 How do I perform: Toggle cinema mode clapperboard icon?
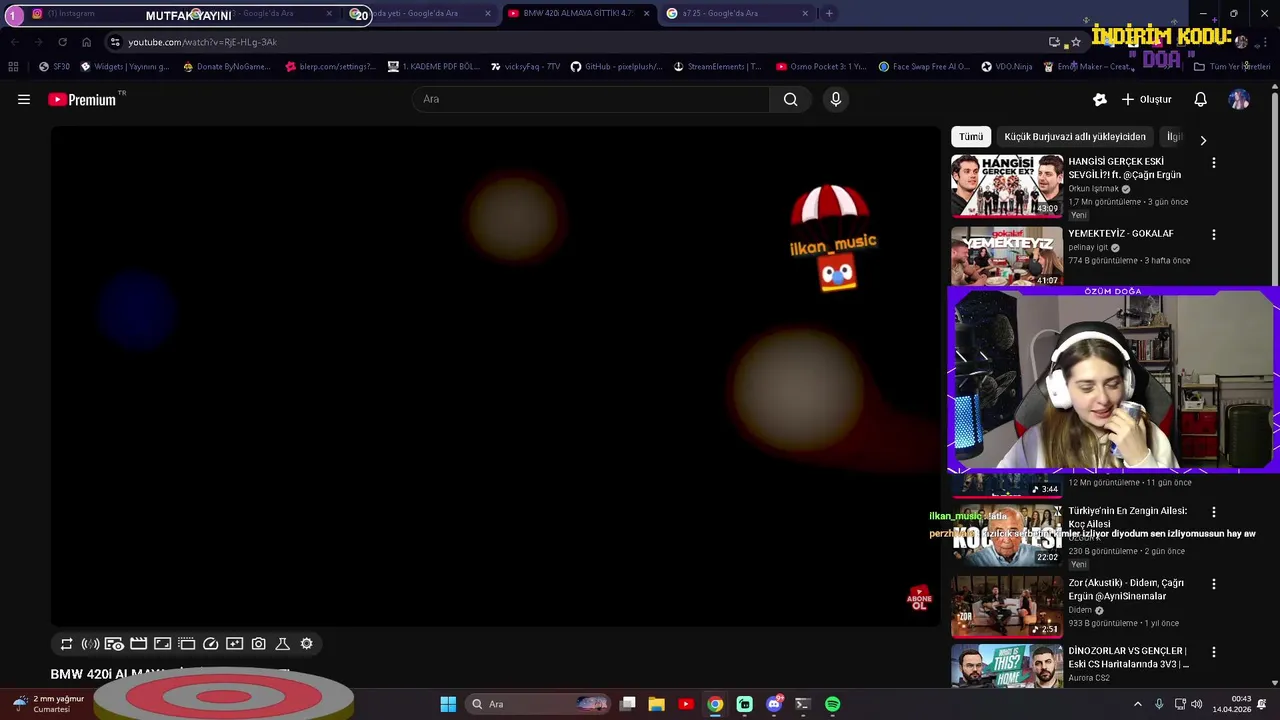138,644
